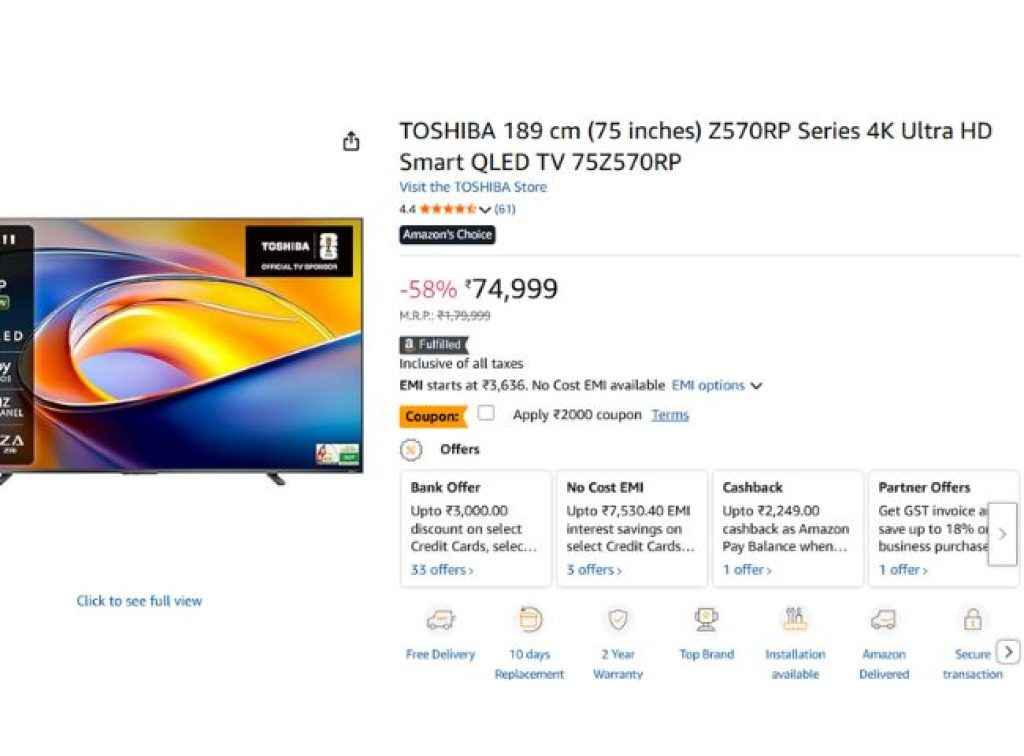
Task: Open the star rating breakdown dropdown
Action: (x=486, y=209)
